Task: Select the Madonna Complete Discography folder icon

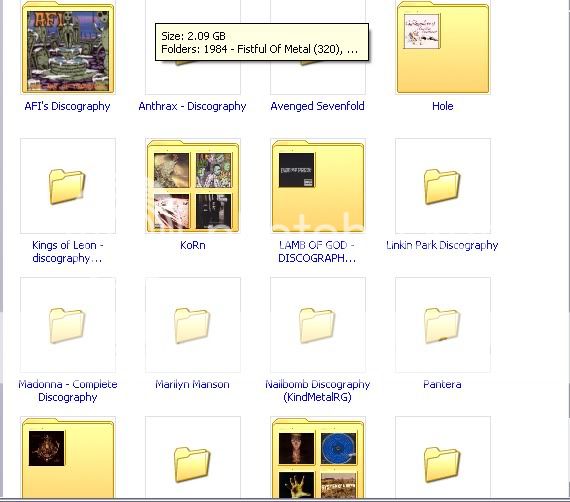Action: pyautogui.click(x=68, y=325)
